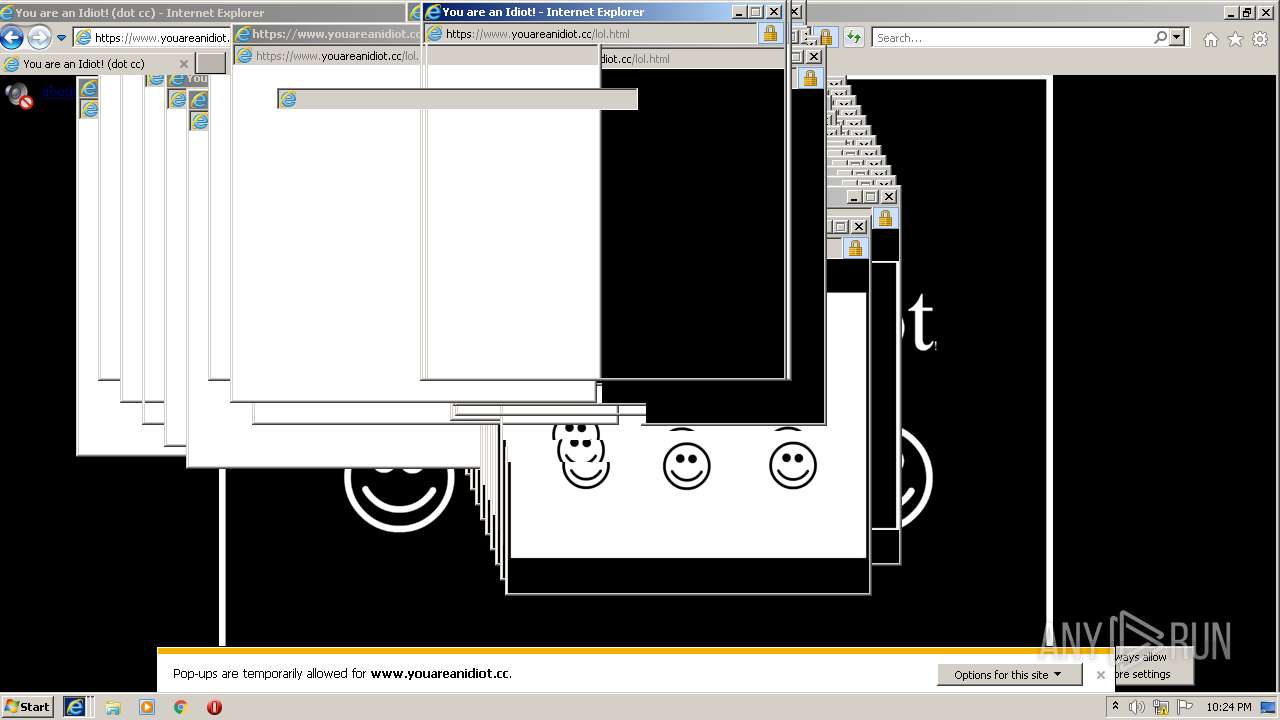Focus the Search box in main window
Image resolution: width=1280 pixels, height=720 pixels.
click(1013, 38)
